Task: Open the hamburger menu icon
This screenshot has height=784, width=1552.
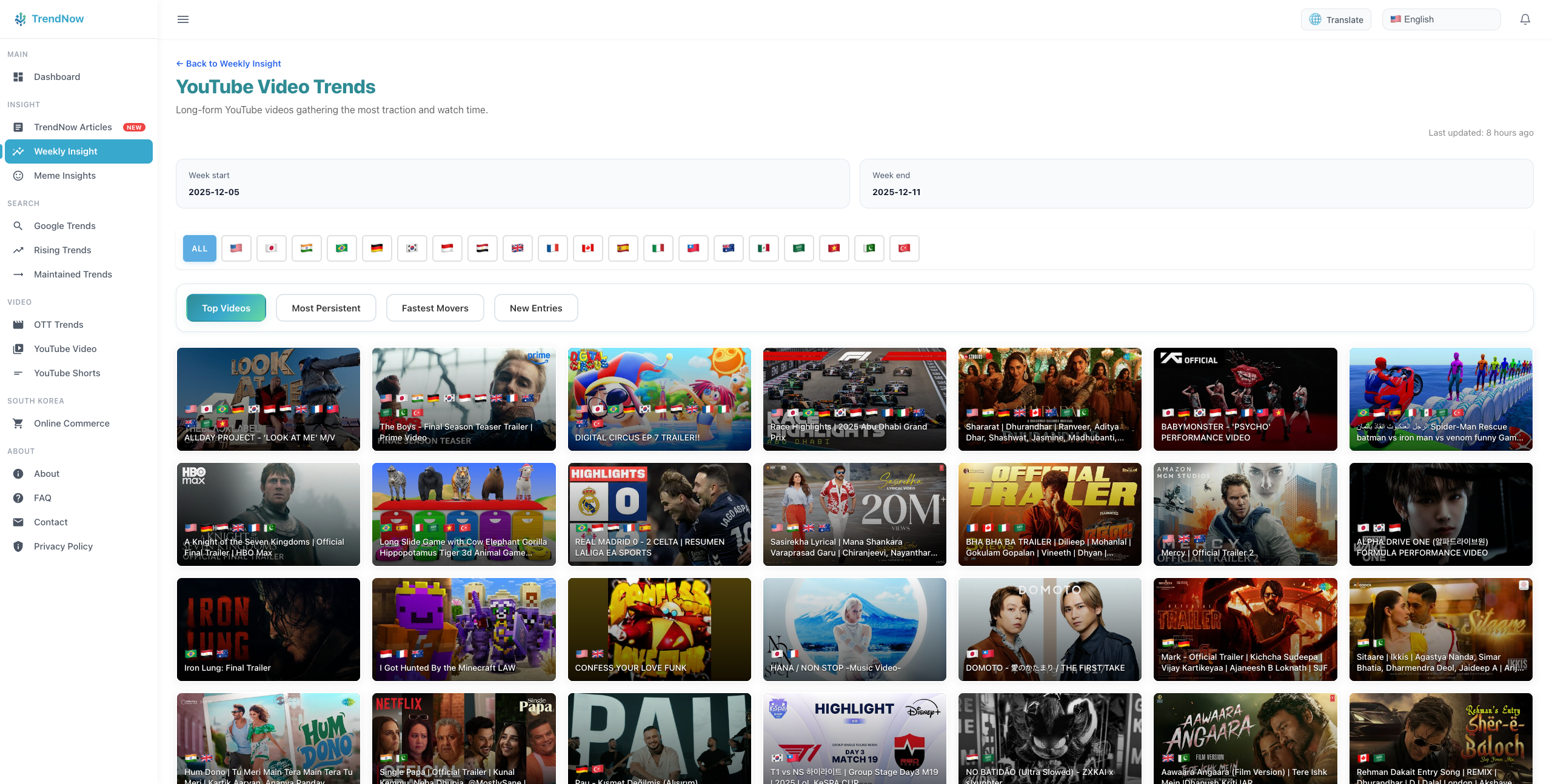Action: click(182, 19)
